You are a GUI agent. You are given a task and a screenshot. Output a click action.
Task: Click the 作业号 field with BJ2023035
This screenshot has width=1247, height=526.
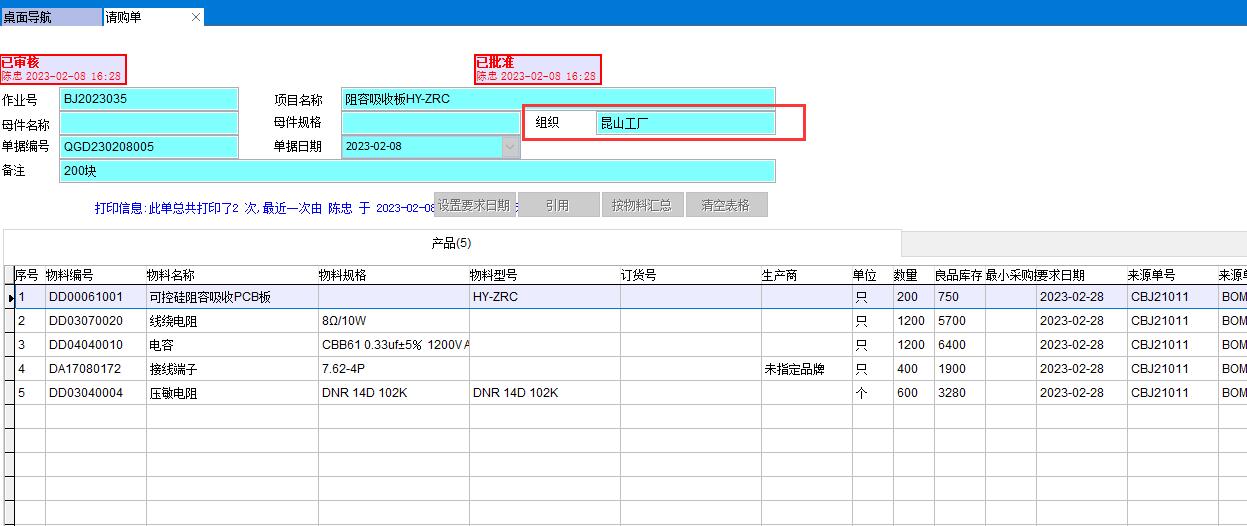tap(149, 99)
